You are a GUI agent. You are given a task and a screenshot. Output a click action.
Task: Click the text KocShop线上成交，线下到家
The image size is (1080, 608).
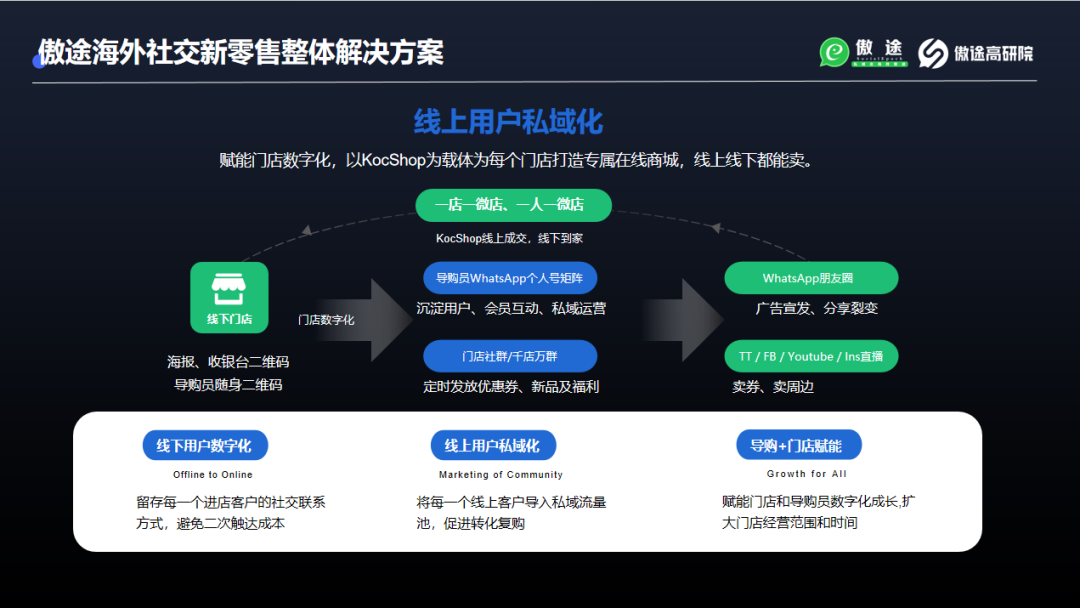[x=510, y=238]
